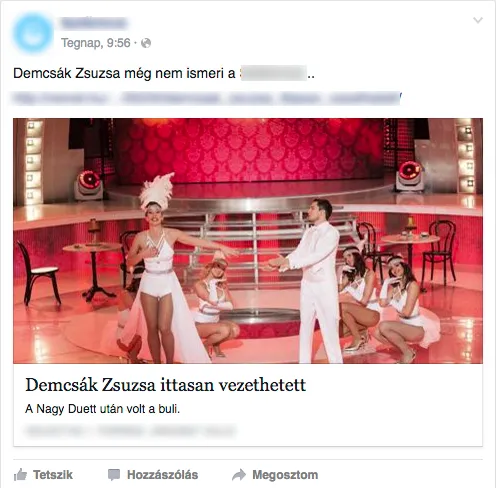Click the Hozzászólás comment button label
496x488 pixels.
[162, 475]
